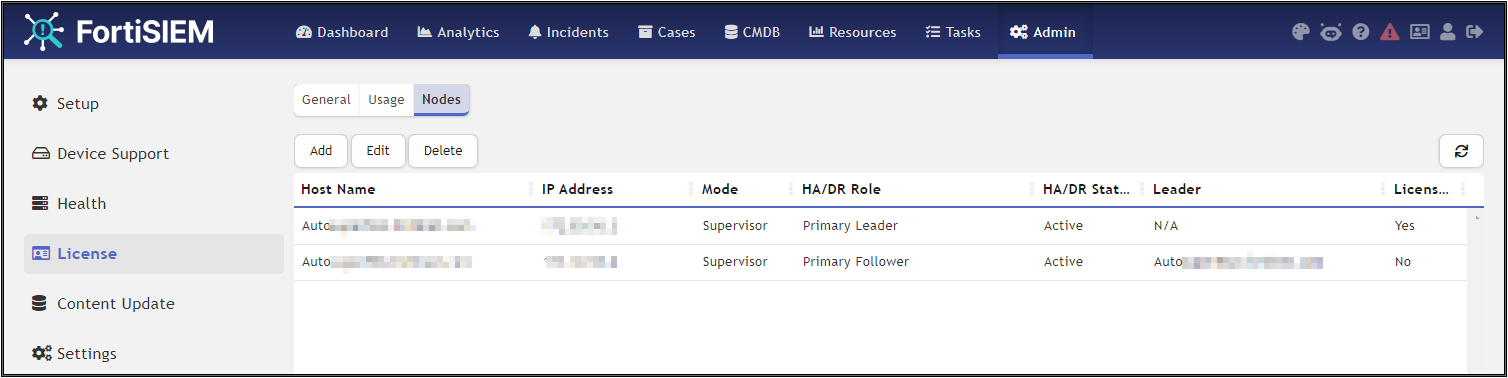The width and height of the screenshot is (1508, 378).
Task: Click the ID card icon in header
Action: (x=1419, y=32)
